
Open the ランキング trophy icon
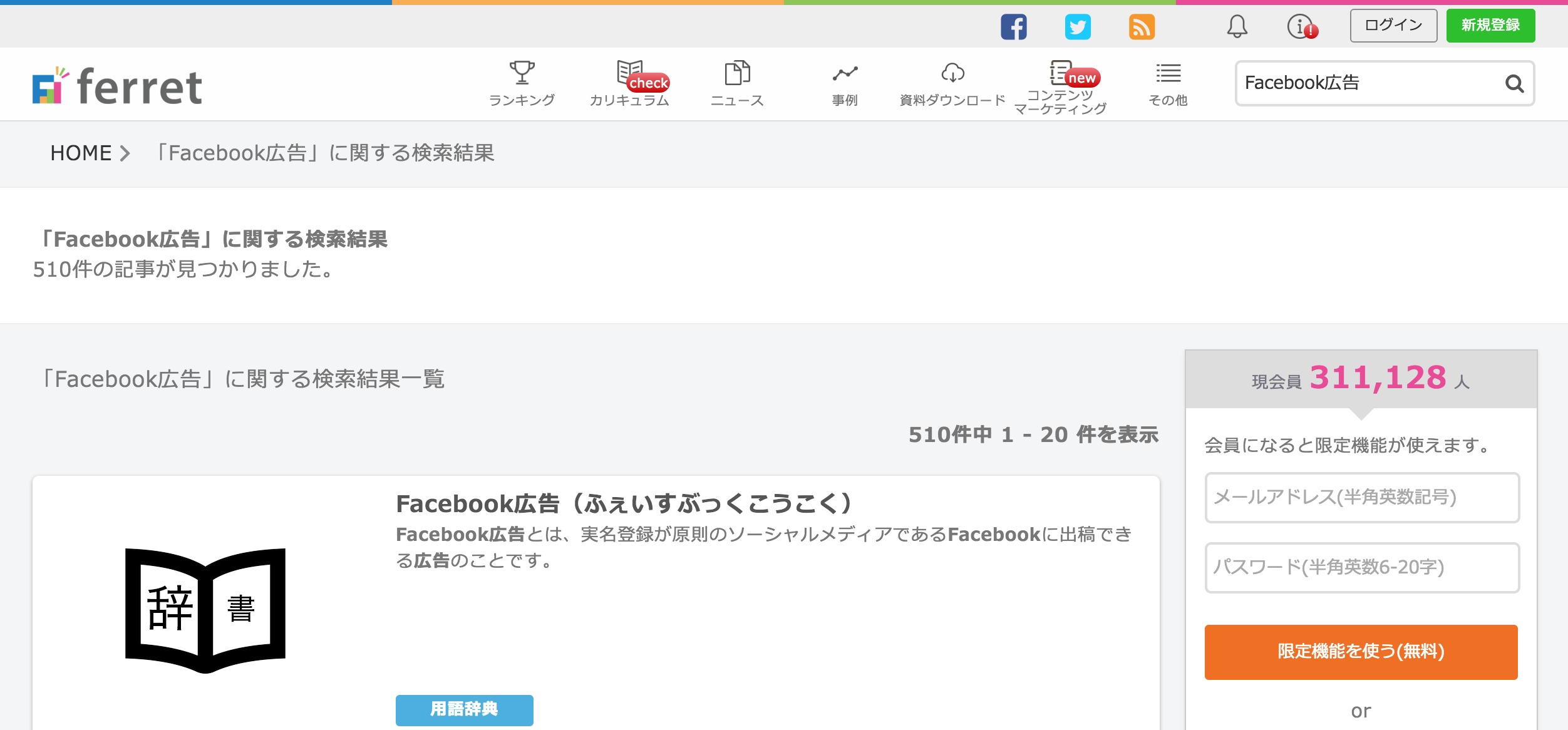click(522, 73)
